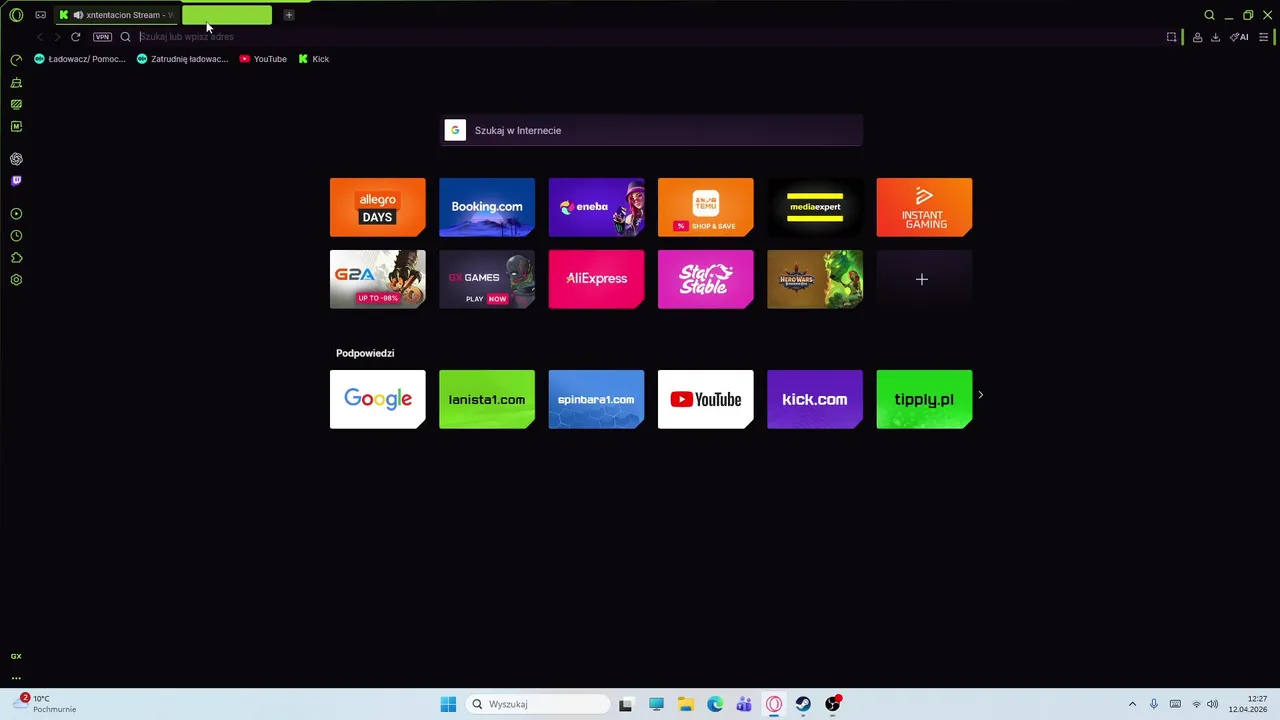1280x720 pixels.
Task: Open File Explorer from the taskbar
Action: tap(685, 704)
